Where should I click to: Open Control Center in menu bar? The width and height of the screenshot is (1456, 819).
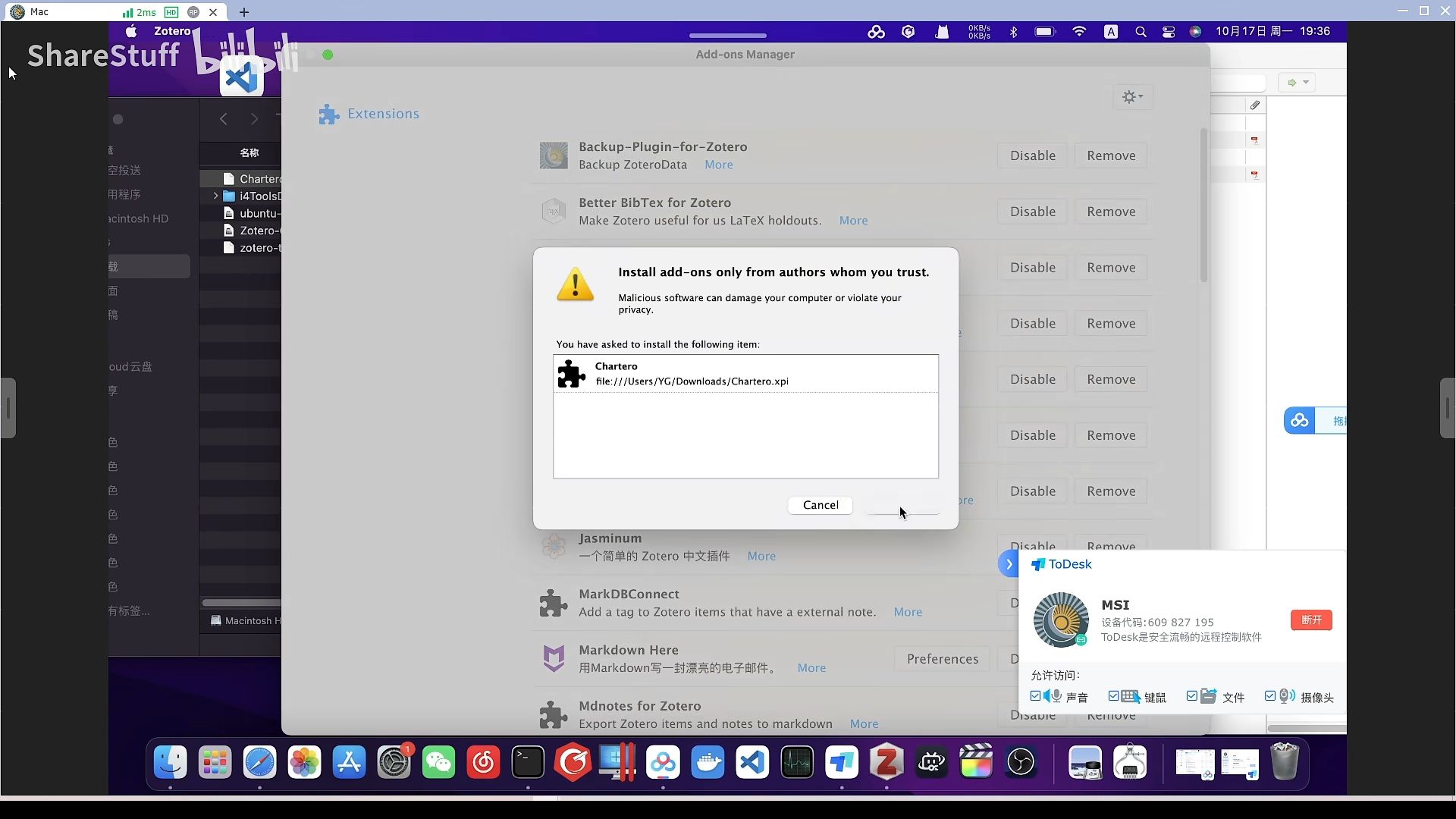[1169, 32]
